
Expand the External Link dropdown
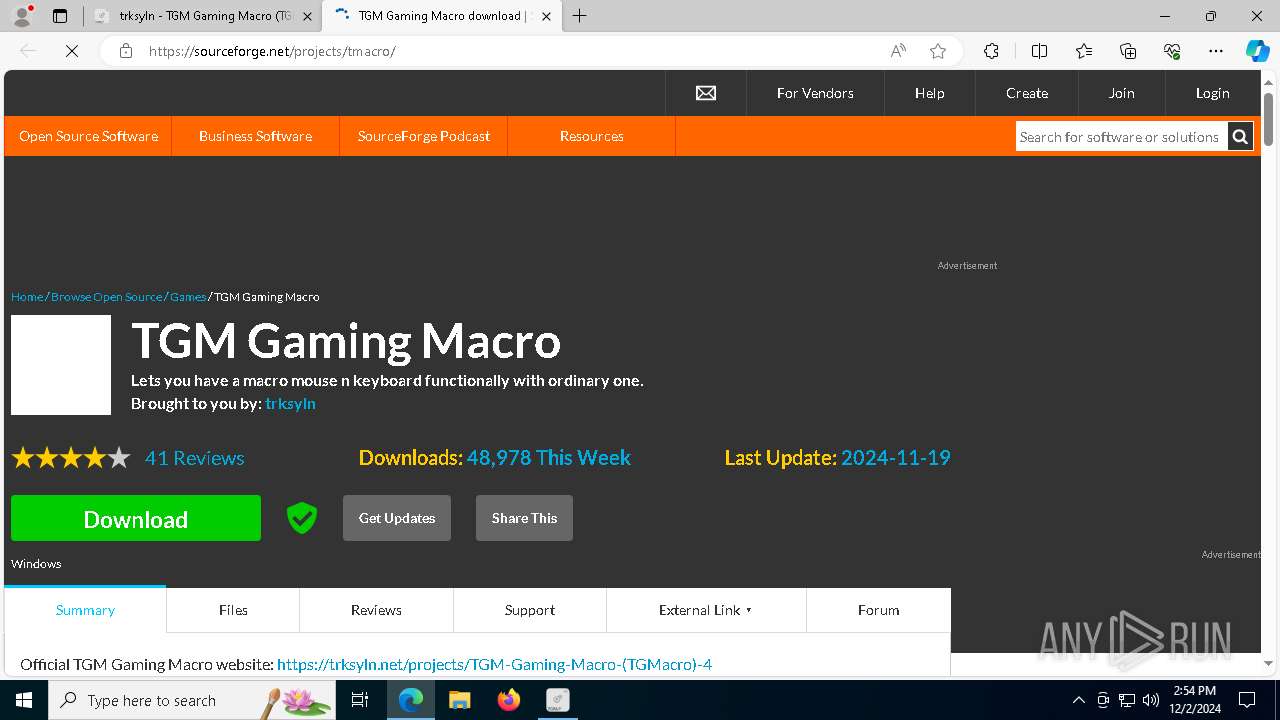click(706, 610)
